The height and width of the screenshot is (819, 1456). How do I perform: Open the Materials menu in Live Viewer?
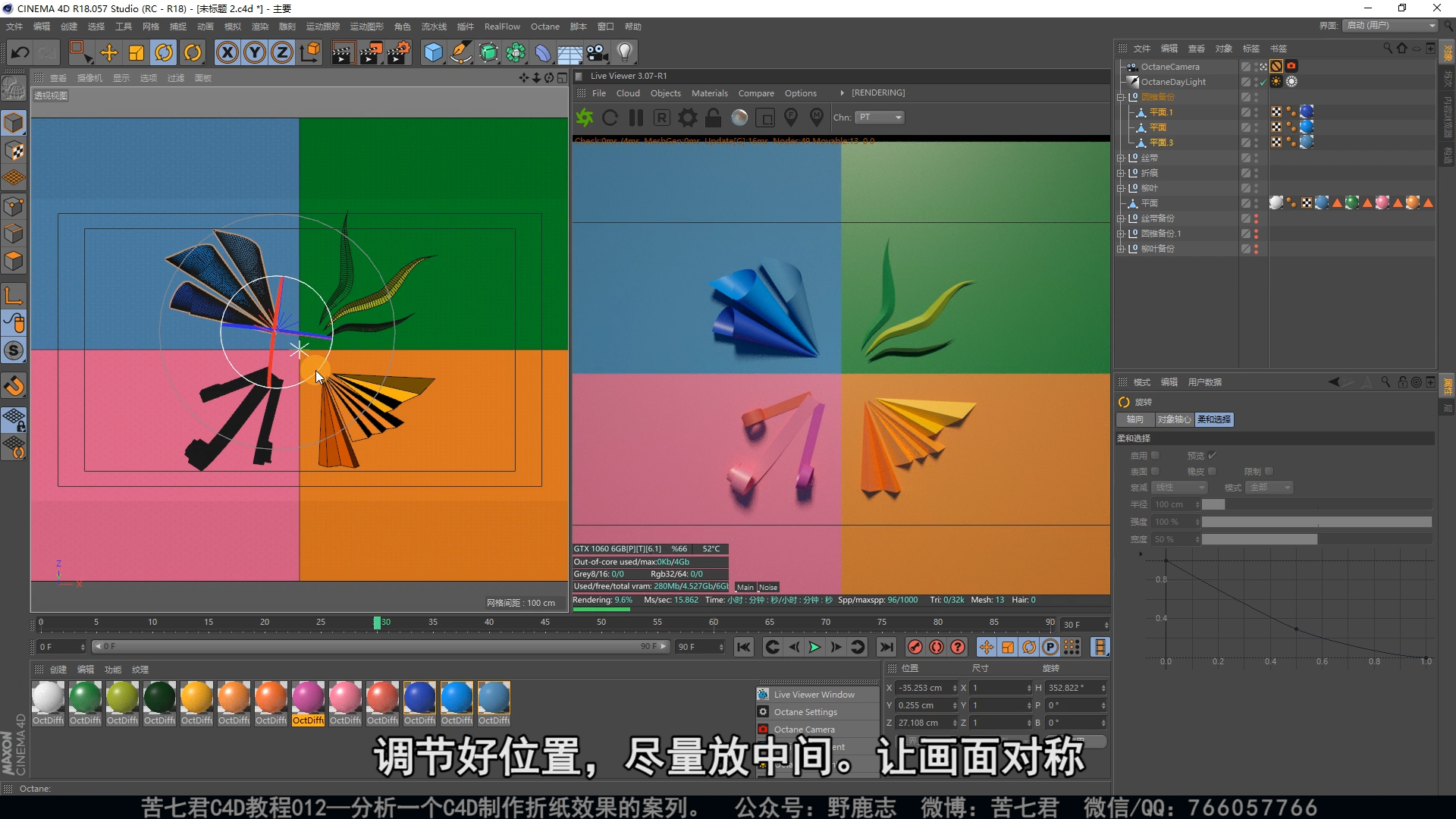[709, 93]
